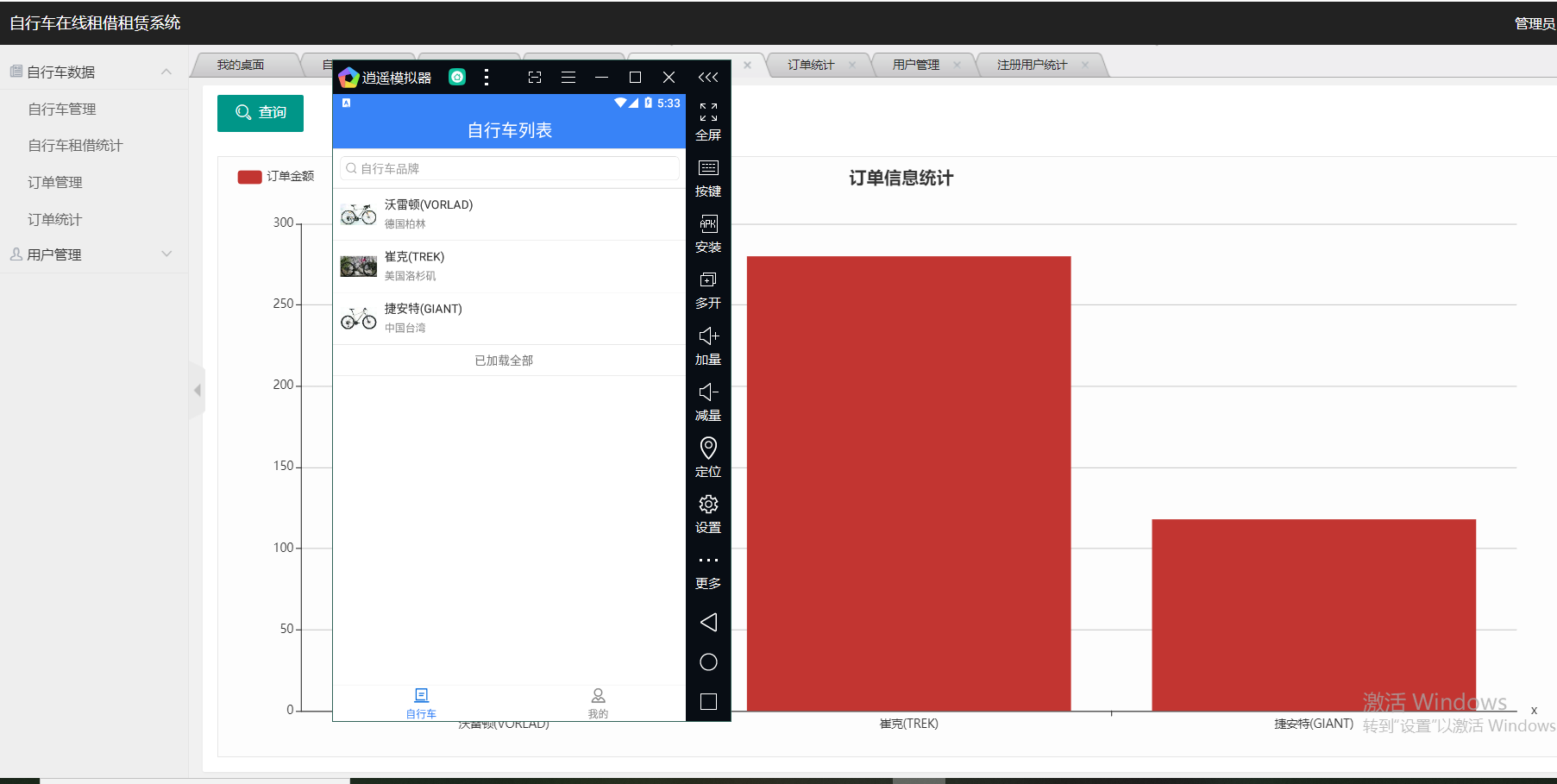Screen dimensions: 1557x784
Task: Tap the Android recent apps square button
Action: (x=708, y=701)
